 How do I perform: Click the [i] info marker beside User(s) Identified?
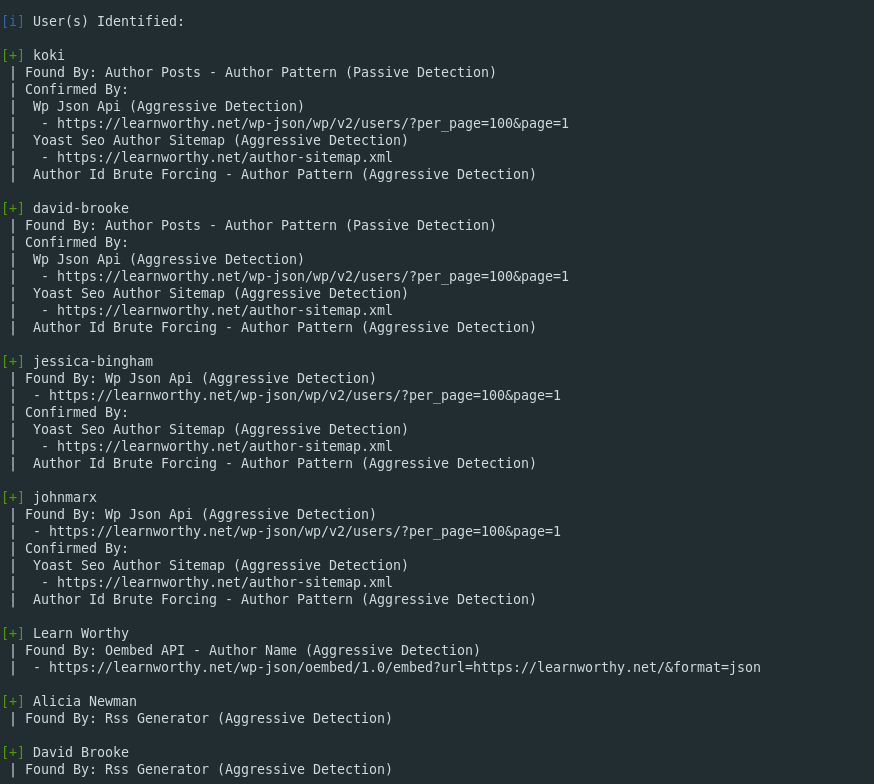pyautogui.click(x=13, y=21)
